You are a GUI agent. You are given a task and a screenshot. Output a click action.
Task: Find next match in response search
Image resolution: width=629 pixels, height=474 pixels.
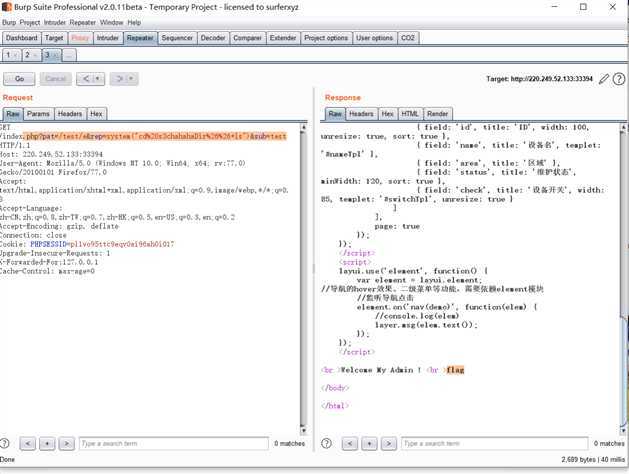tap(388, 444)
